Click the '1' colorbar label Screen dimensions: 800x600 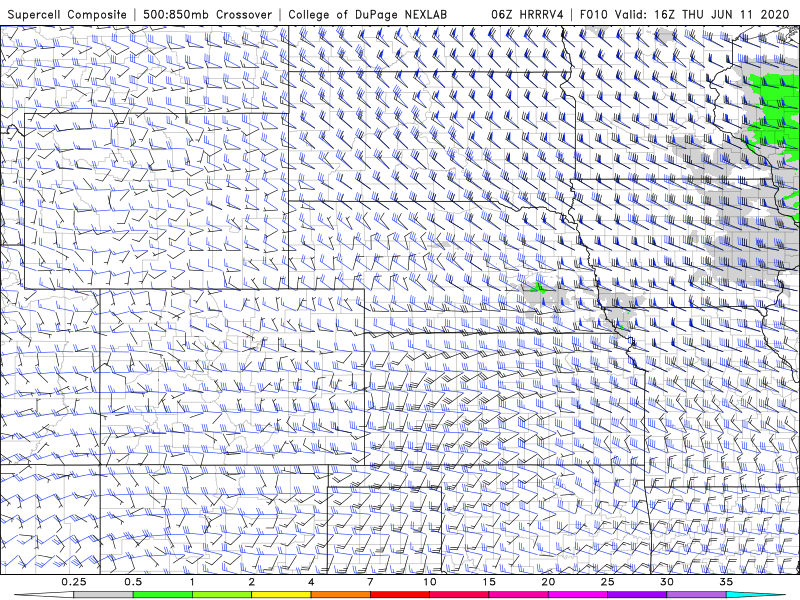[x=192, y=582]
